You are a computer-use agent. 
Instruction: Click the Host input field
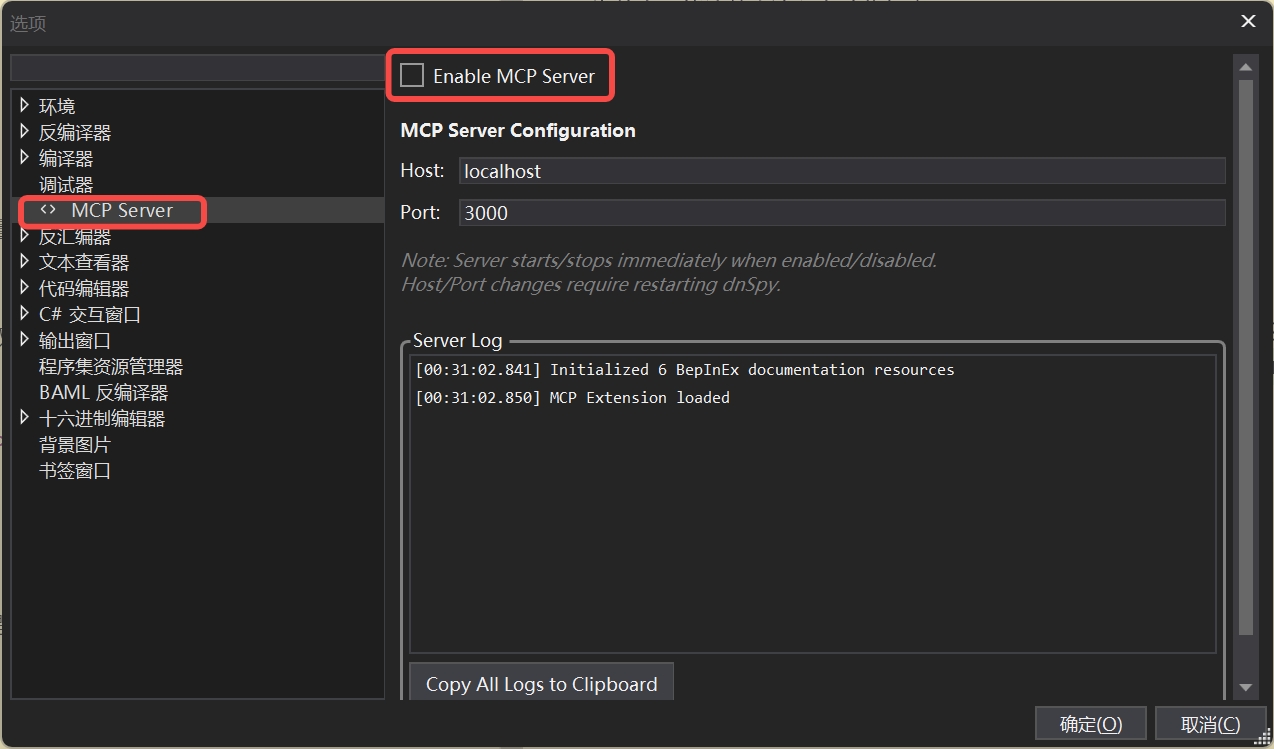841,171
